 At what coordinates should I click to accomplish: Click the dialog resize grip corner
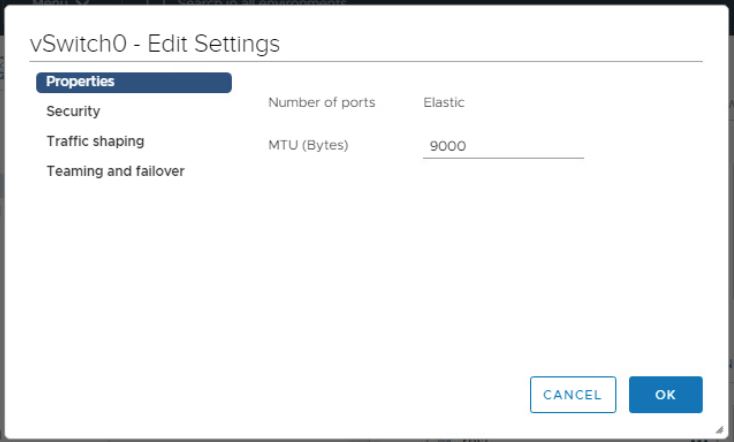pos(720,429)
